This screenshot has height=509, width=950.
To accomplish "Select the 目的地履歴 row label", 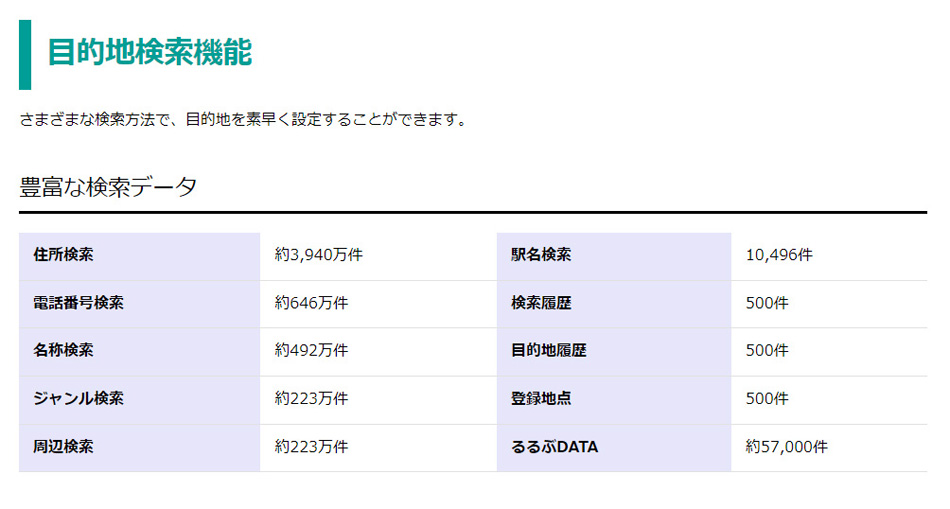I will [x=549, y=351].
